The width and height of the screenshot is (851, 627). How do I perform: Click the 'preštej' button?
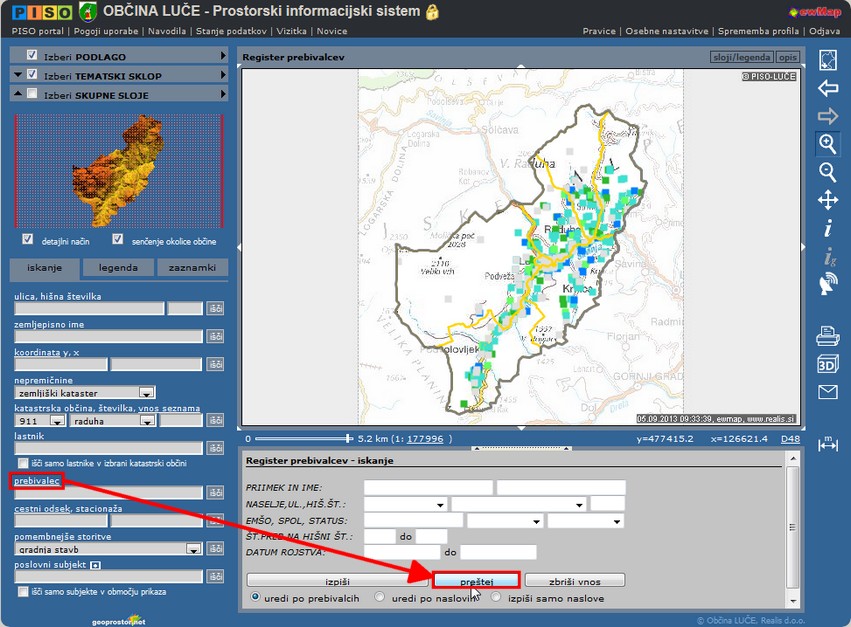tap(476, 580)
